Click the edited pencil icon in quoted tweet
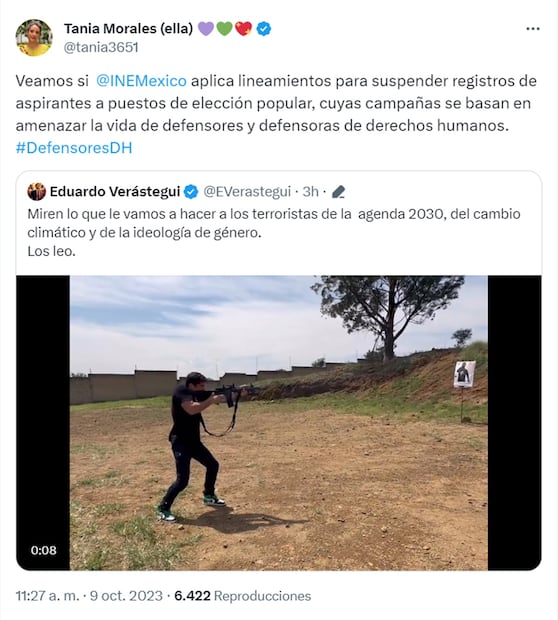 (x=339, y=192)
